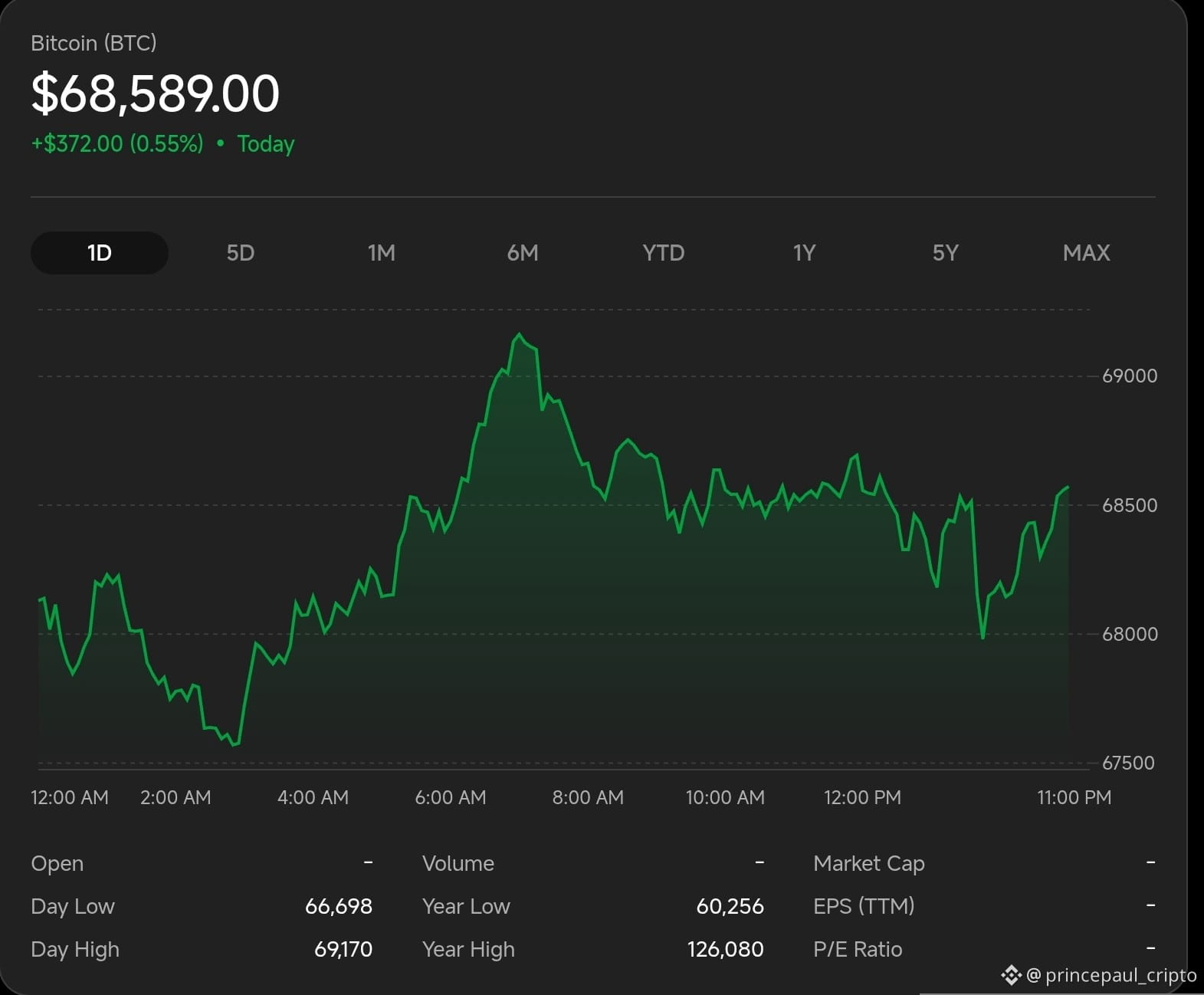Click the 6:00 AM time label
Screen dimensions: 1204x995
click(451, 797)
